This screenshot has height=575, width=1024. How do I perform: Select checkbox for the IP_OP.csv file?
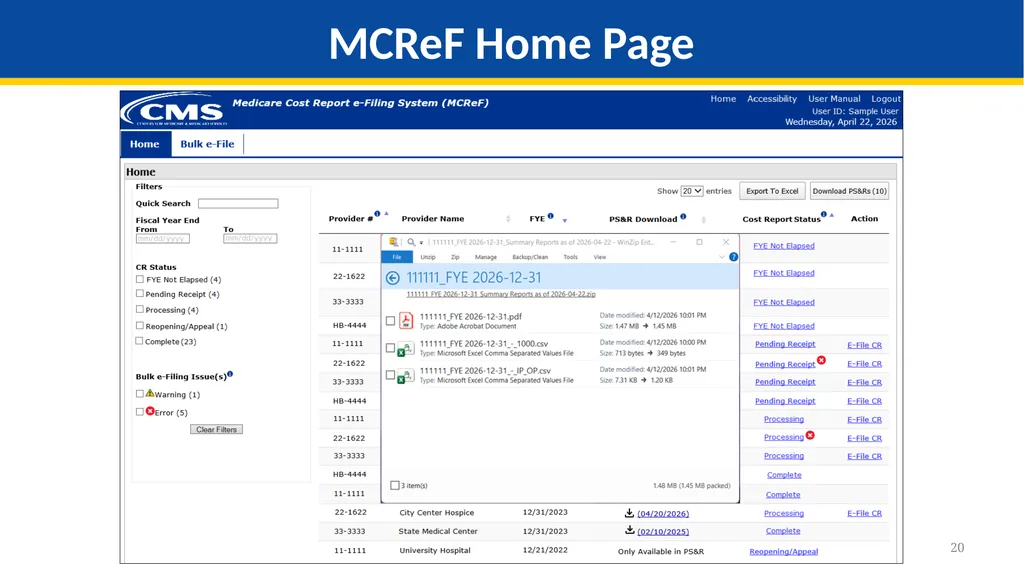(391, 376)
